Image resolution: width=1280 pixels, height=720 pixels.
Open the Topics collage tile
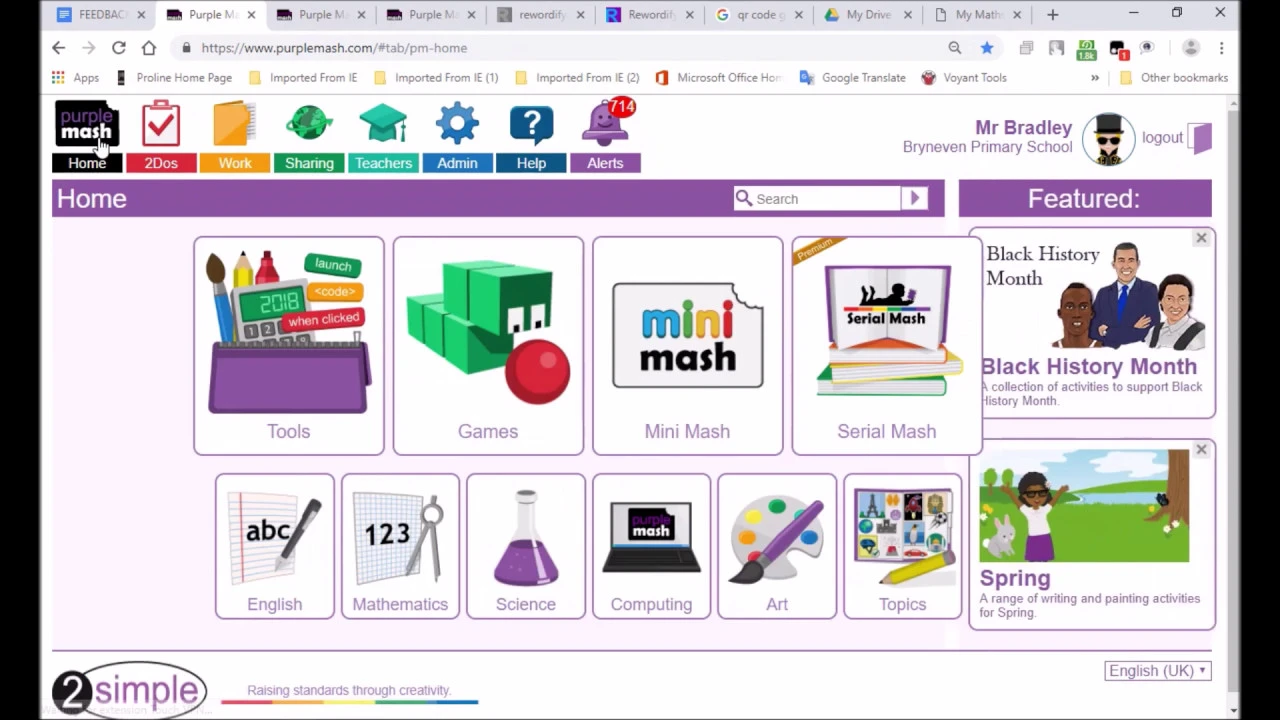click(x=903, y=546)
